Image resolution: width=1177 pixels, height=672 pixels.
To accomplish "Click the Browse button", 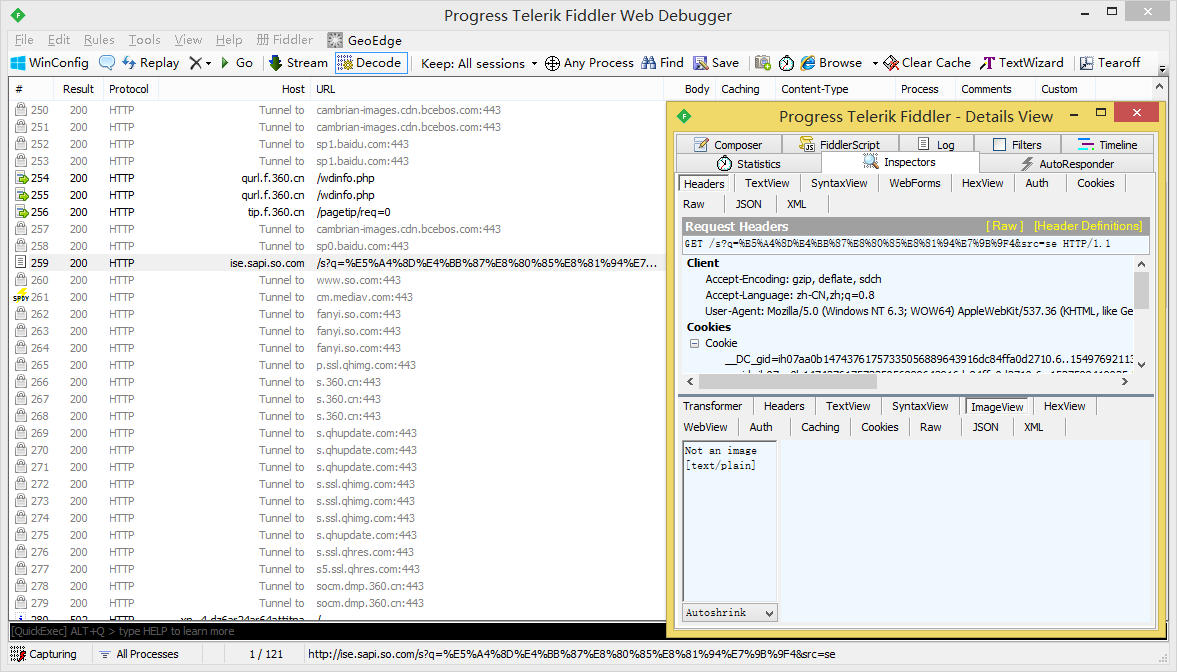I will point(832,63).
